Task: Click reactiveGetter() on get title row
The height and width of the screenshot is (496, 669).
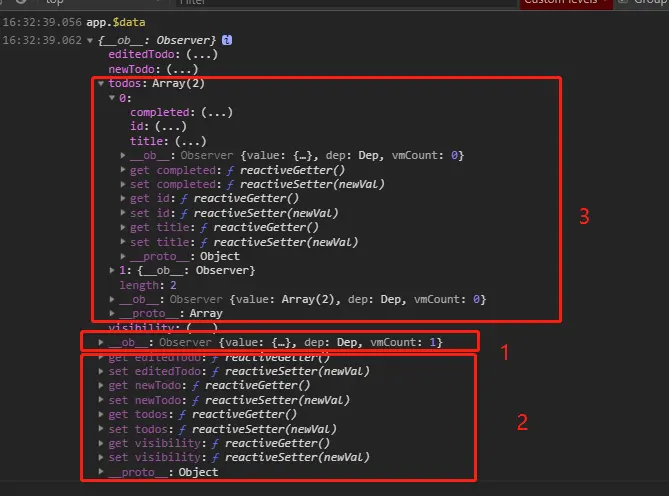Action: [x=266, y=227]
